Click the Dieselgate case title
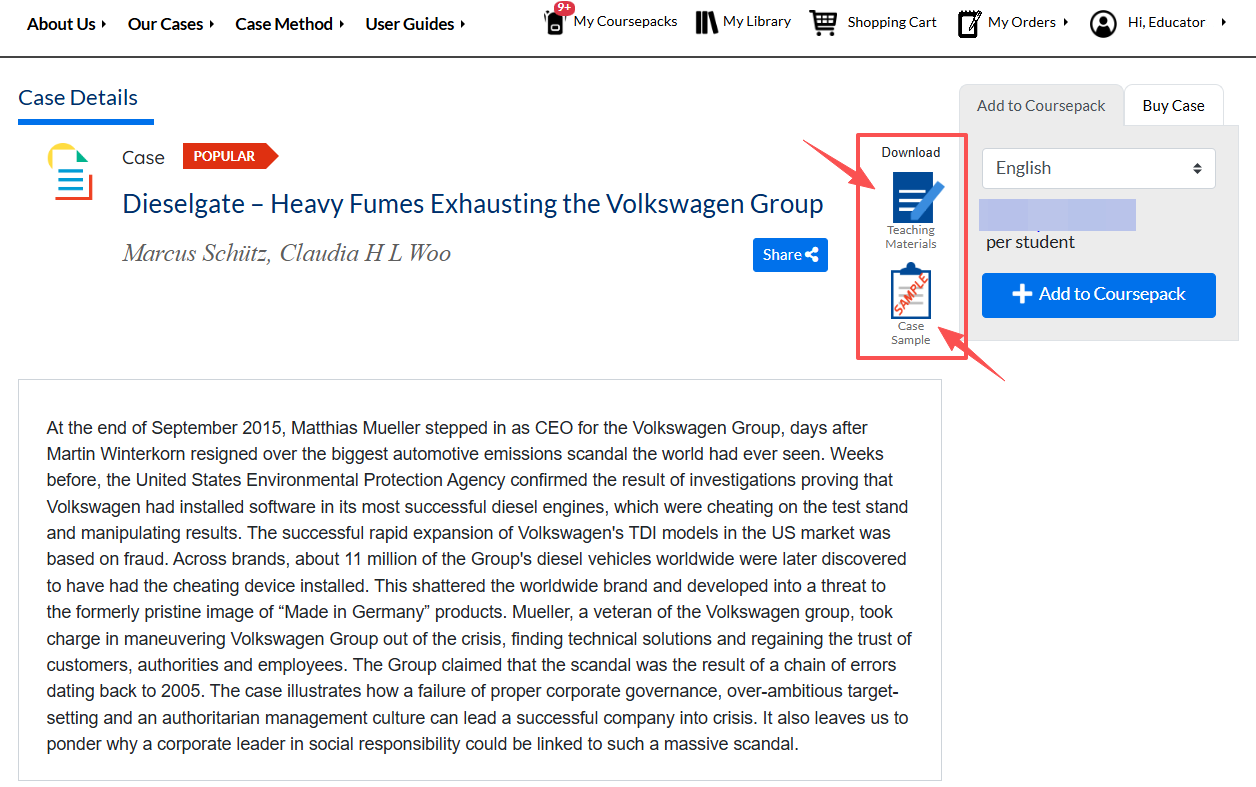 point(473,204)
